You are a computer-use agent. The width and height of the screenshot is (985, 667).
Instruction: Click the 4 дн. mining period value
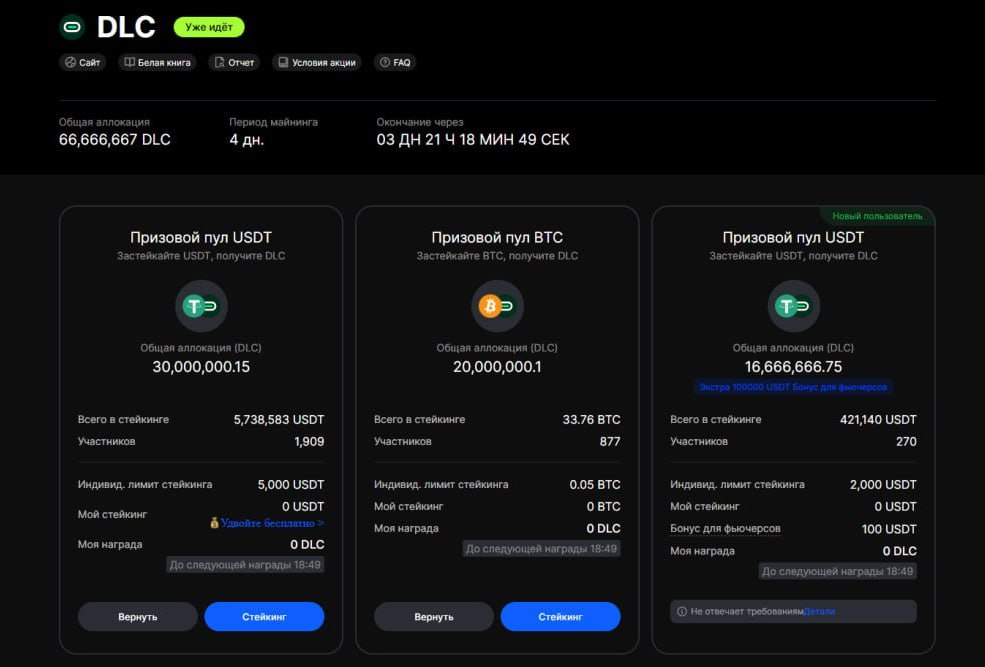pos(246,139)
